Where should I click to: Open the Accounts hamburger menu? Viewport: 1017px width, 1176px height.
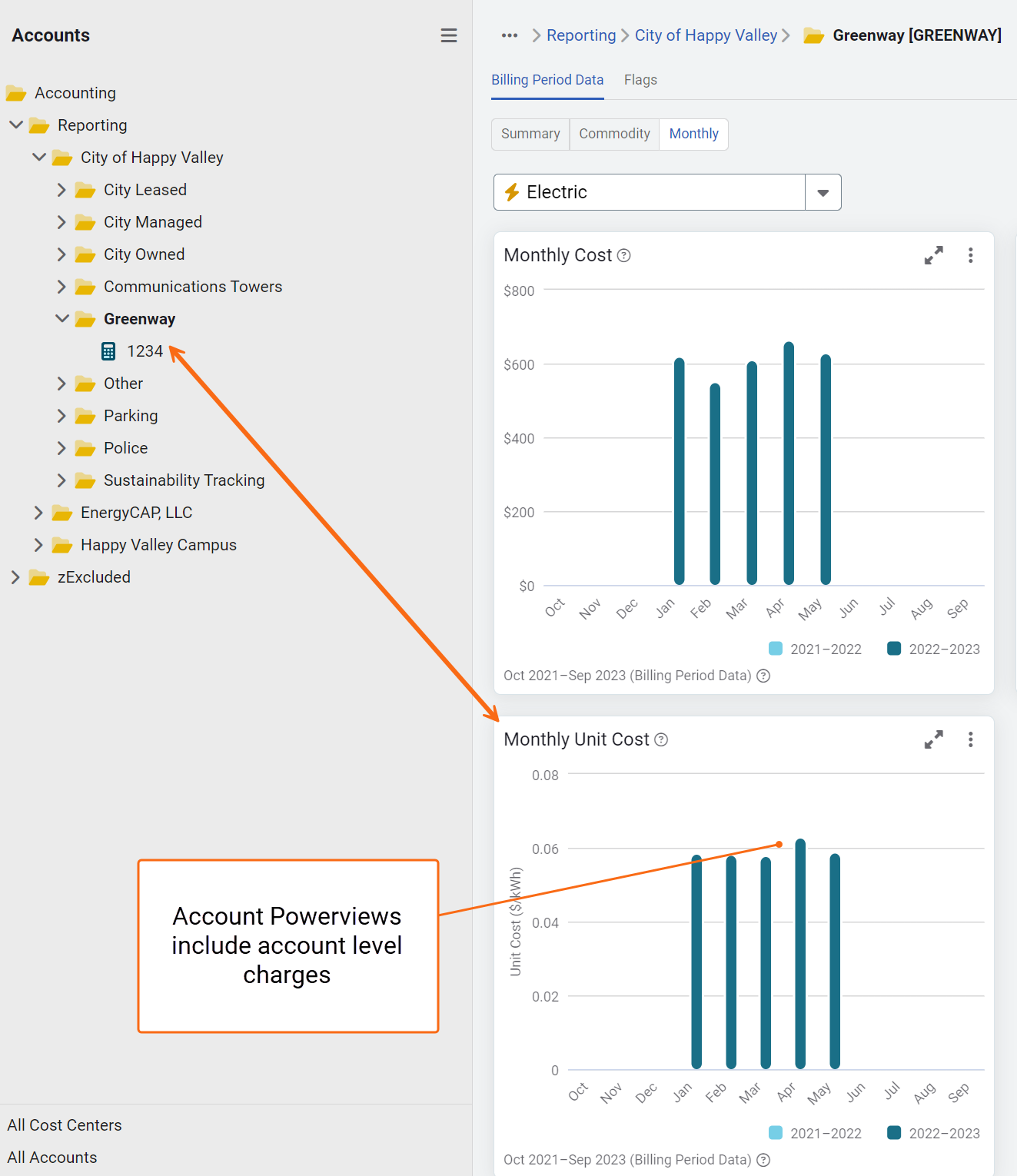449,35
